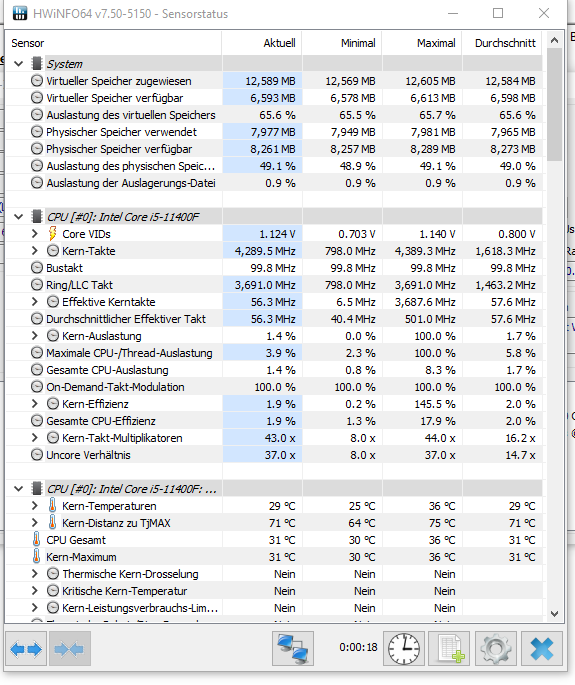The width and height of the screenshot is (575, 685).
Task: Click the collapse-columns arrows button
Action: point(69,649)
